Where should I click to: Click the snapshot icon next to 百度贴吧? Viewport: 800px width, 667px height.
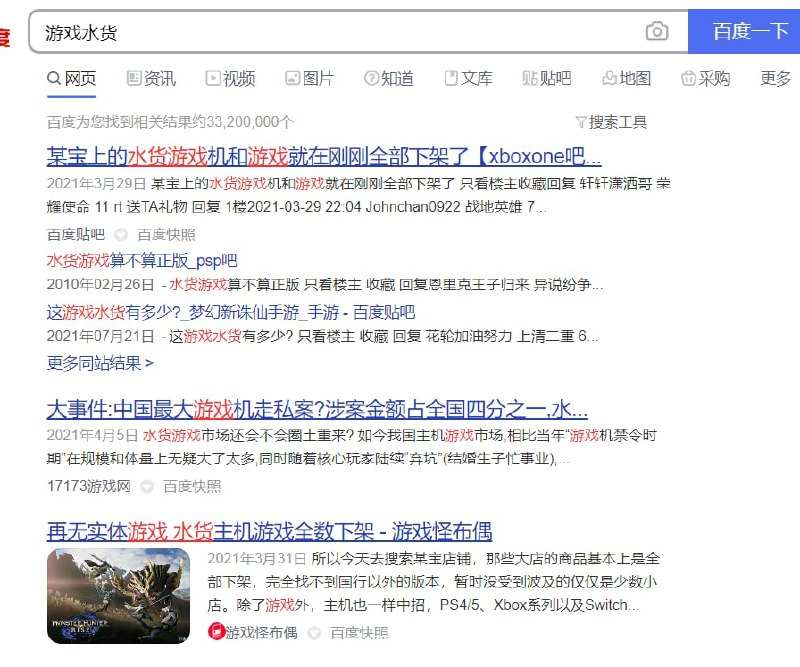tap(121, 235)
